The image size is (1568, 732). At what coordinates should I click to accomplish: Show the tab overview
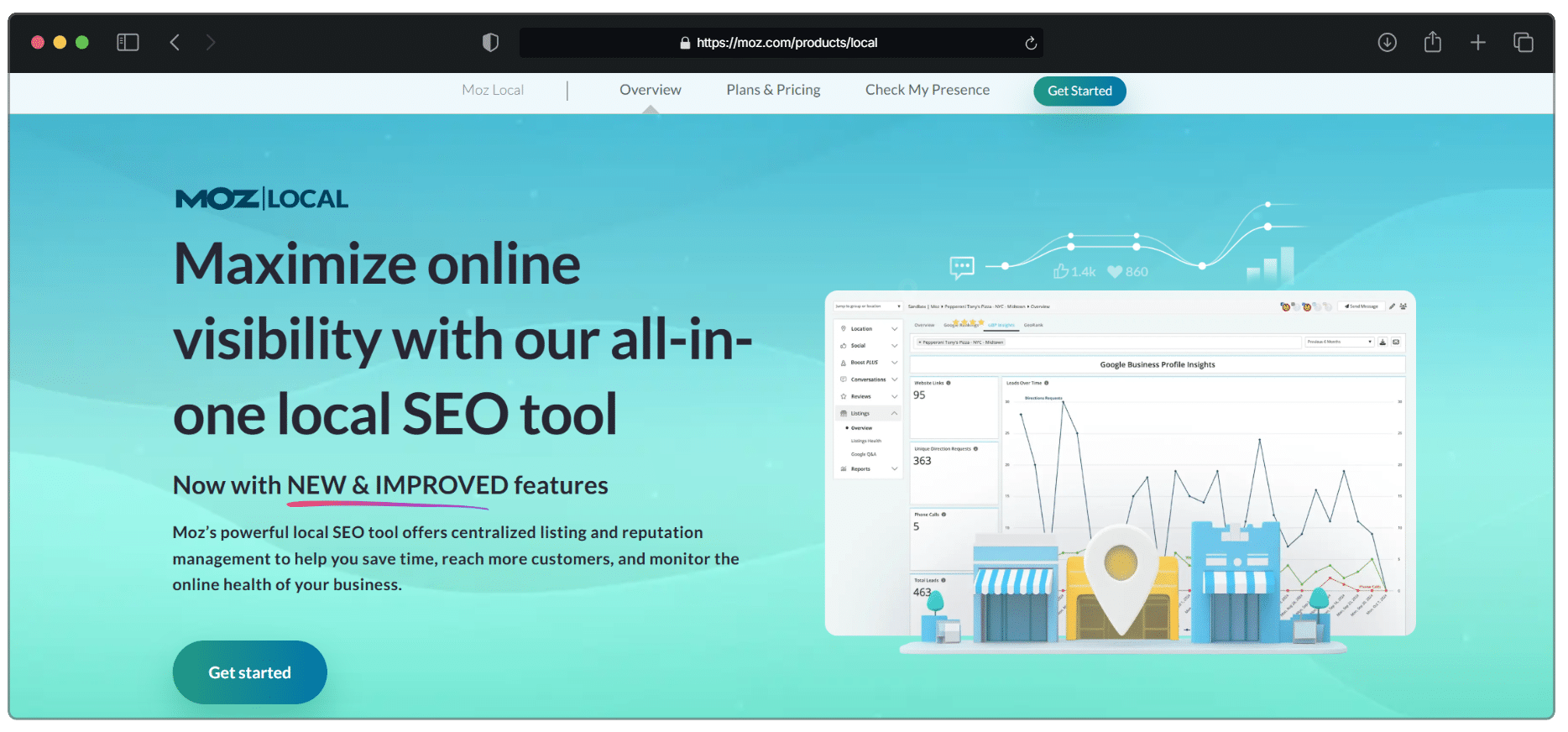coord(1524,42)
